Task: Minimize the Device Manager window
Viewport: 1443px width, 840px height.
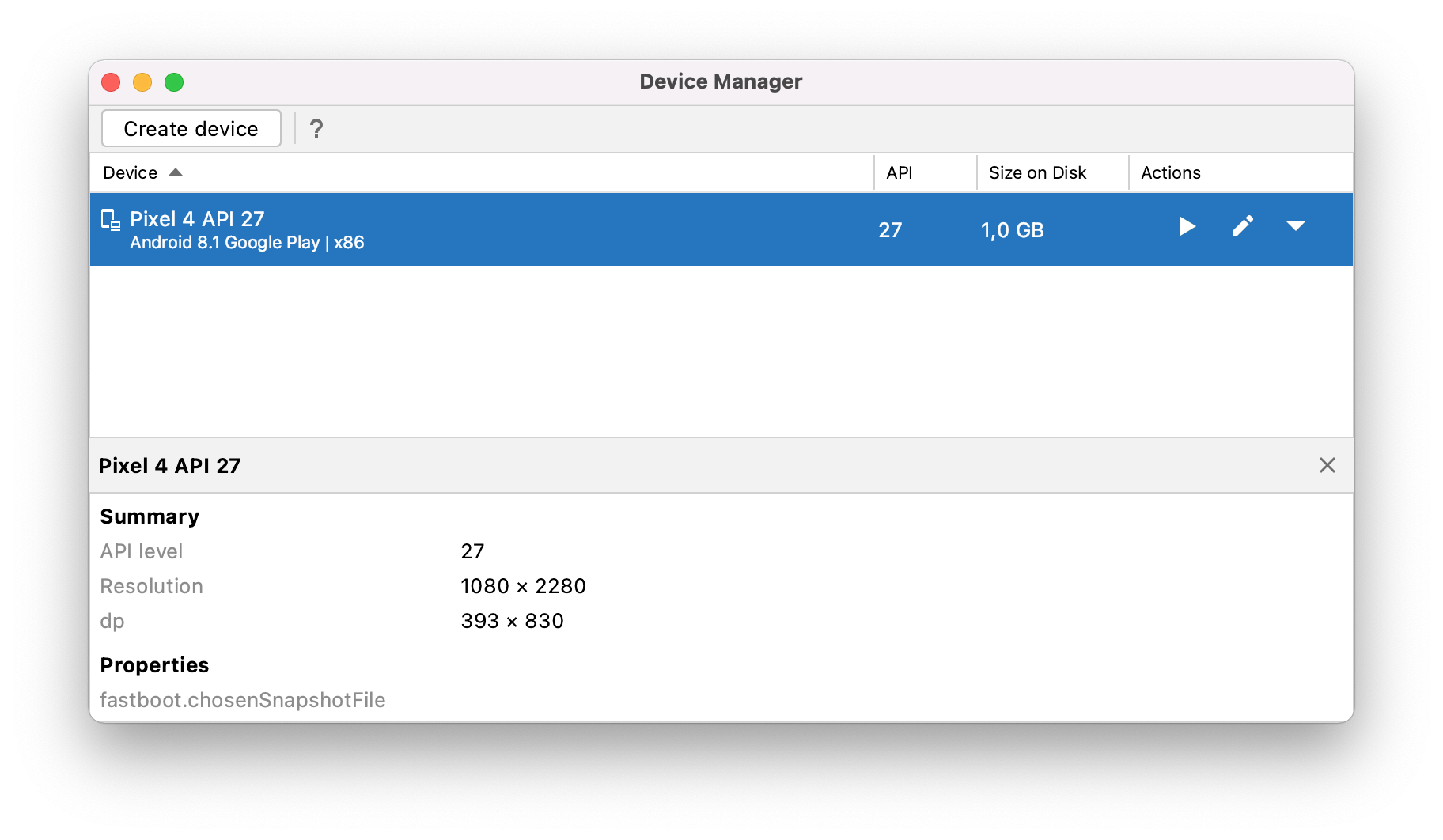Action: pyautogui.click(x=142, y=82)
